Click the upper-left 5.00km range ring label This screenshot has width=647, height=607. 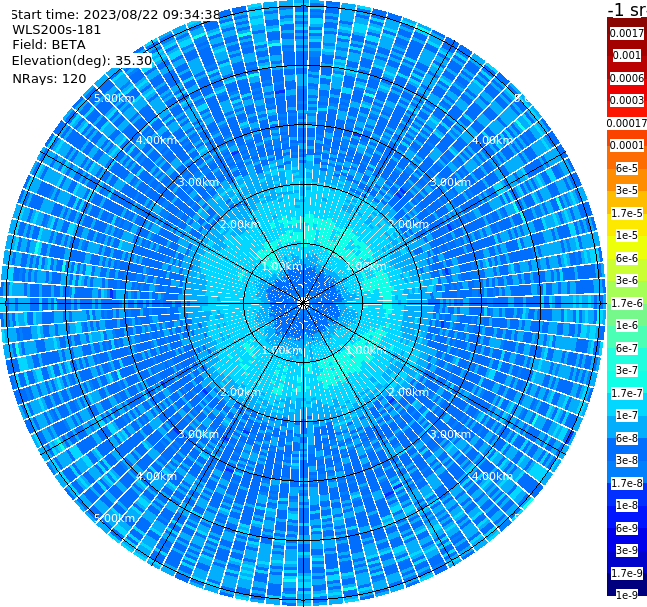tap(114, 98)
